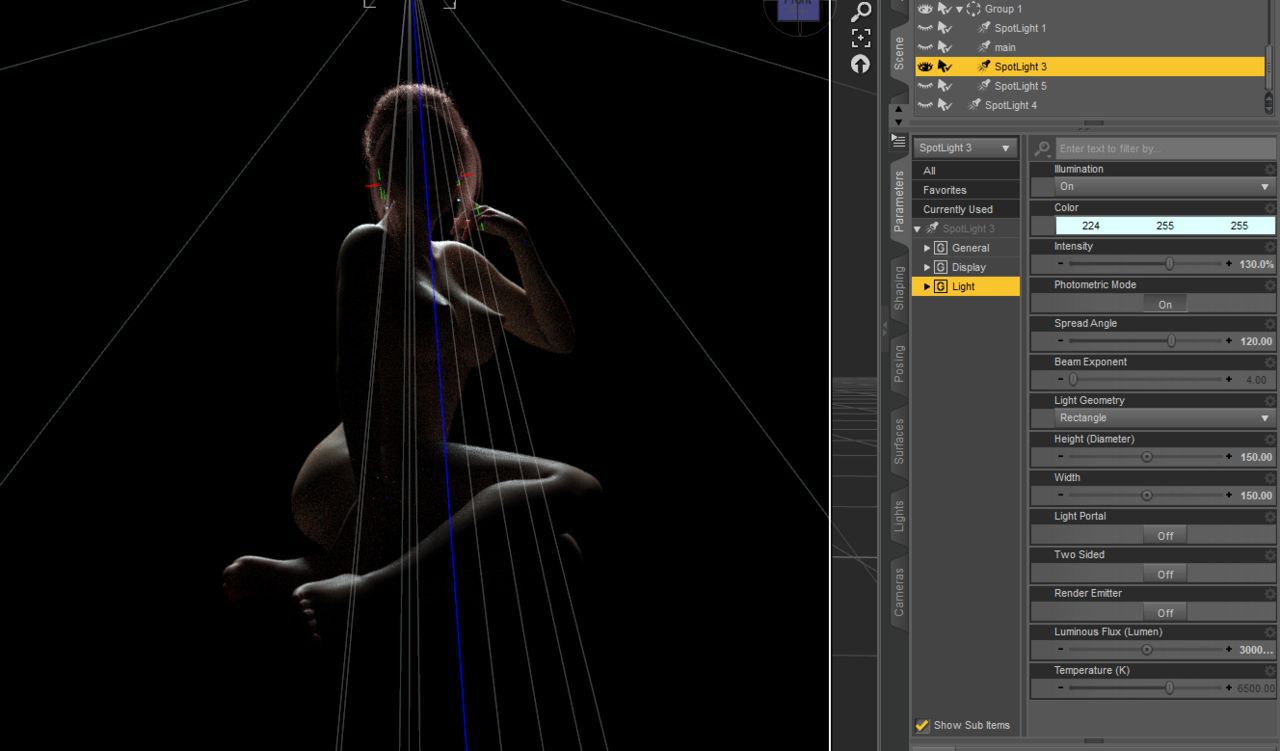This screenshot has height=751, width=1280.
Task: Collapse SpotLight 3 in the Parameters tree
Action: (x=918, y=229)
